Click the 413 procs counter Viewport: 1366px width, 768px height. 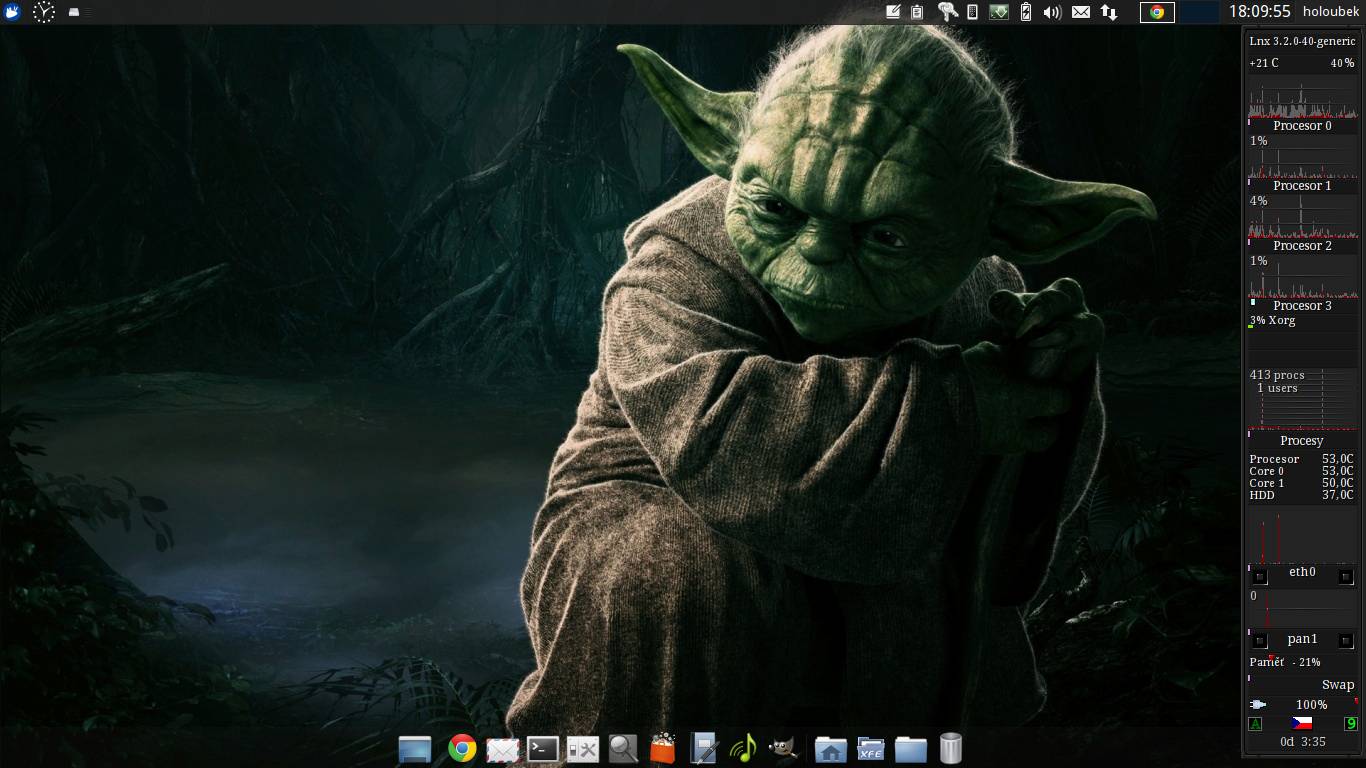pos(1277,375)
